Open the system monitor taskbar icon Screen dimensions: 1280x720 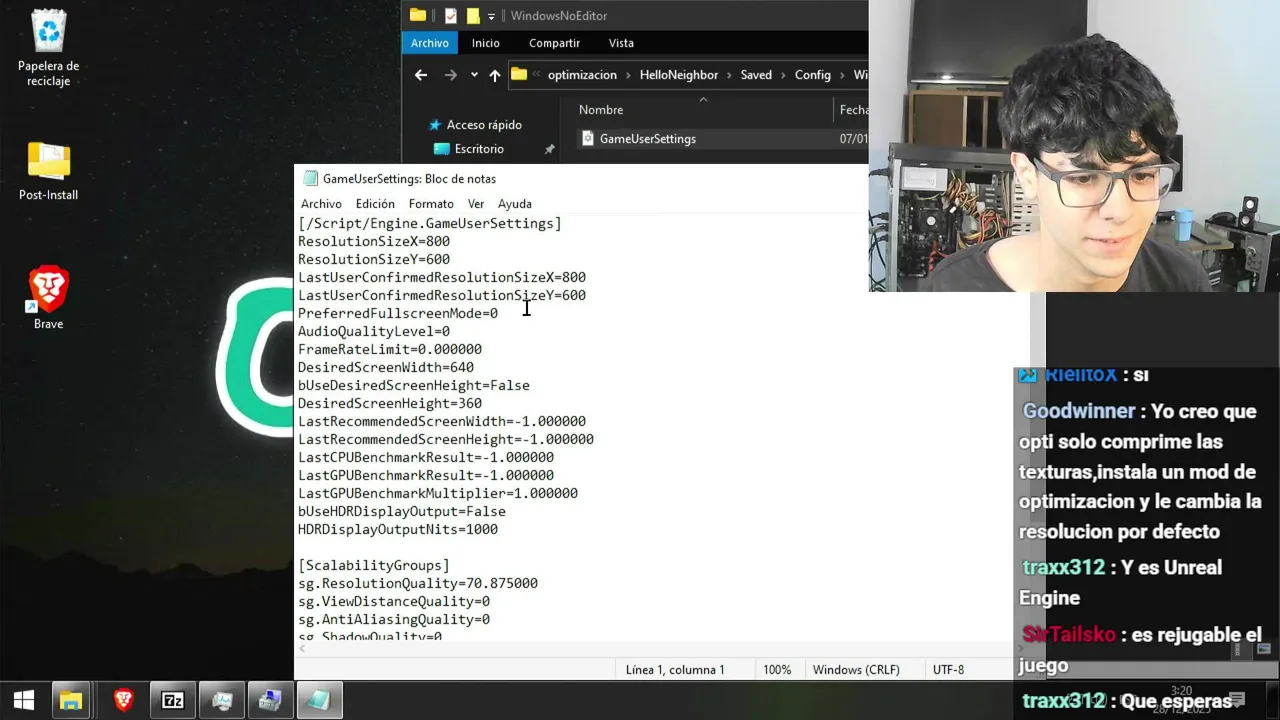click(222, 700)
